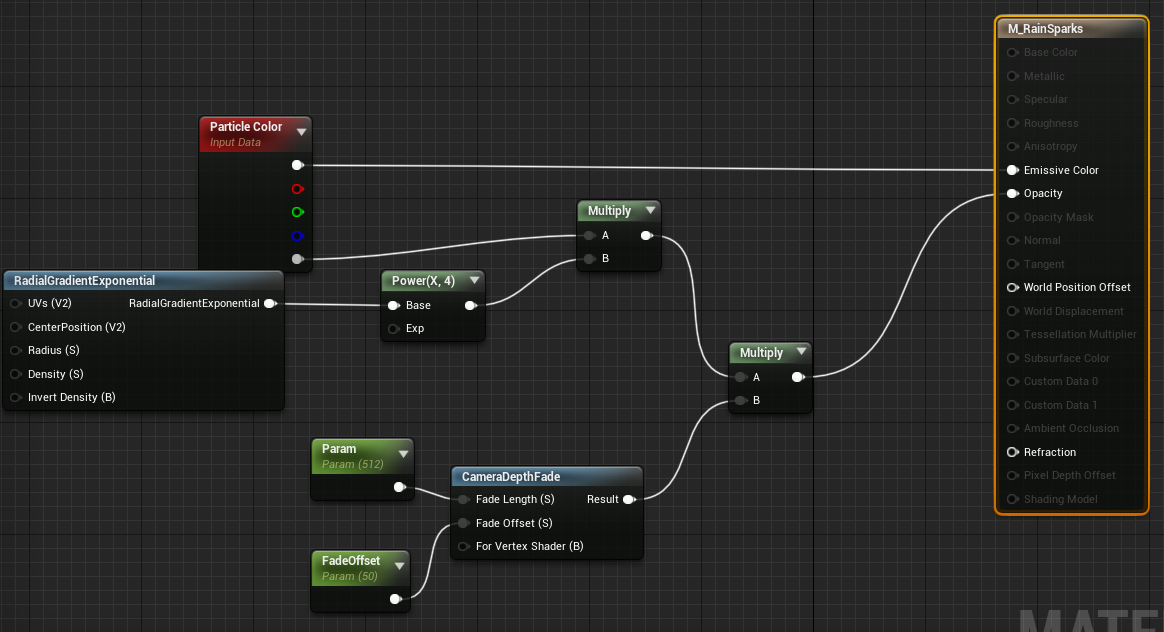Click the RadialGradientExponential output pin

270,303
